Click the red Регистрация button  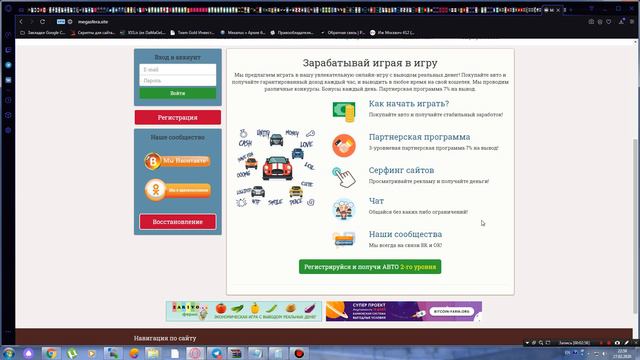tap(178, 117)
